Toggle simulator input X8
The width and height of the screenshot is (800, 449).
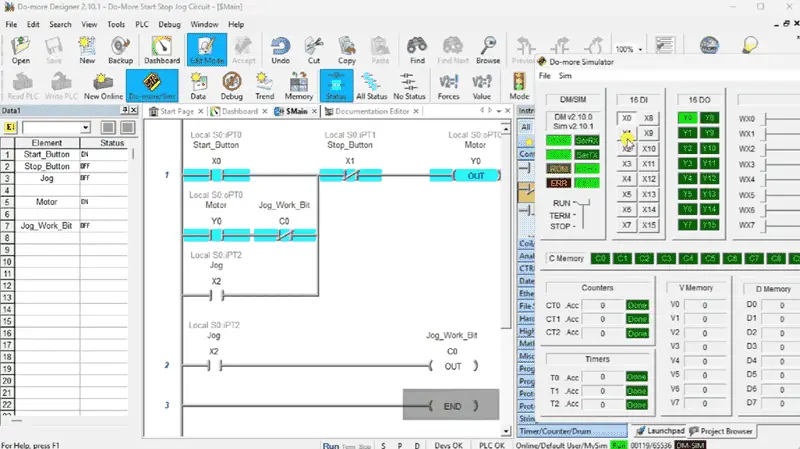[x=648, y=118]
